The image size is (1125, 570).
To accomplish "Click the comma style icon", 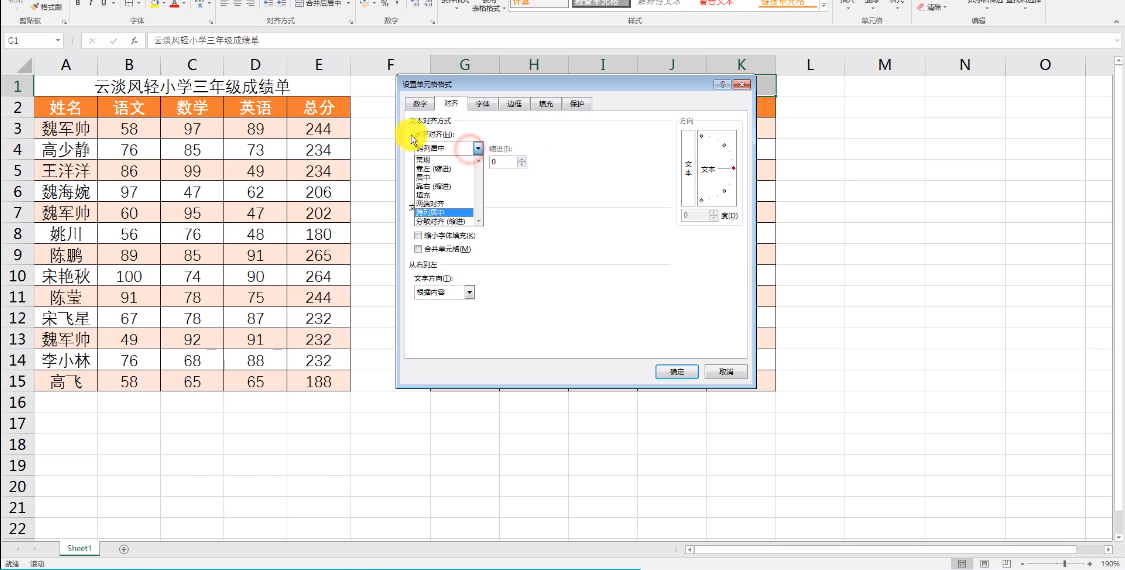I will (397, 4).
